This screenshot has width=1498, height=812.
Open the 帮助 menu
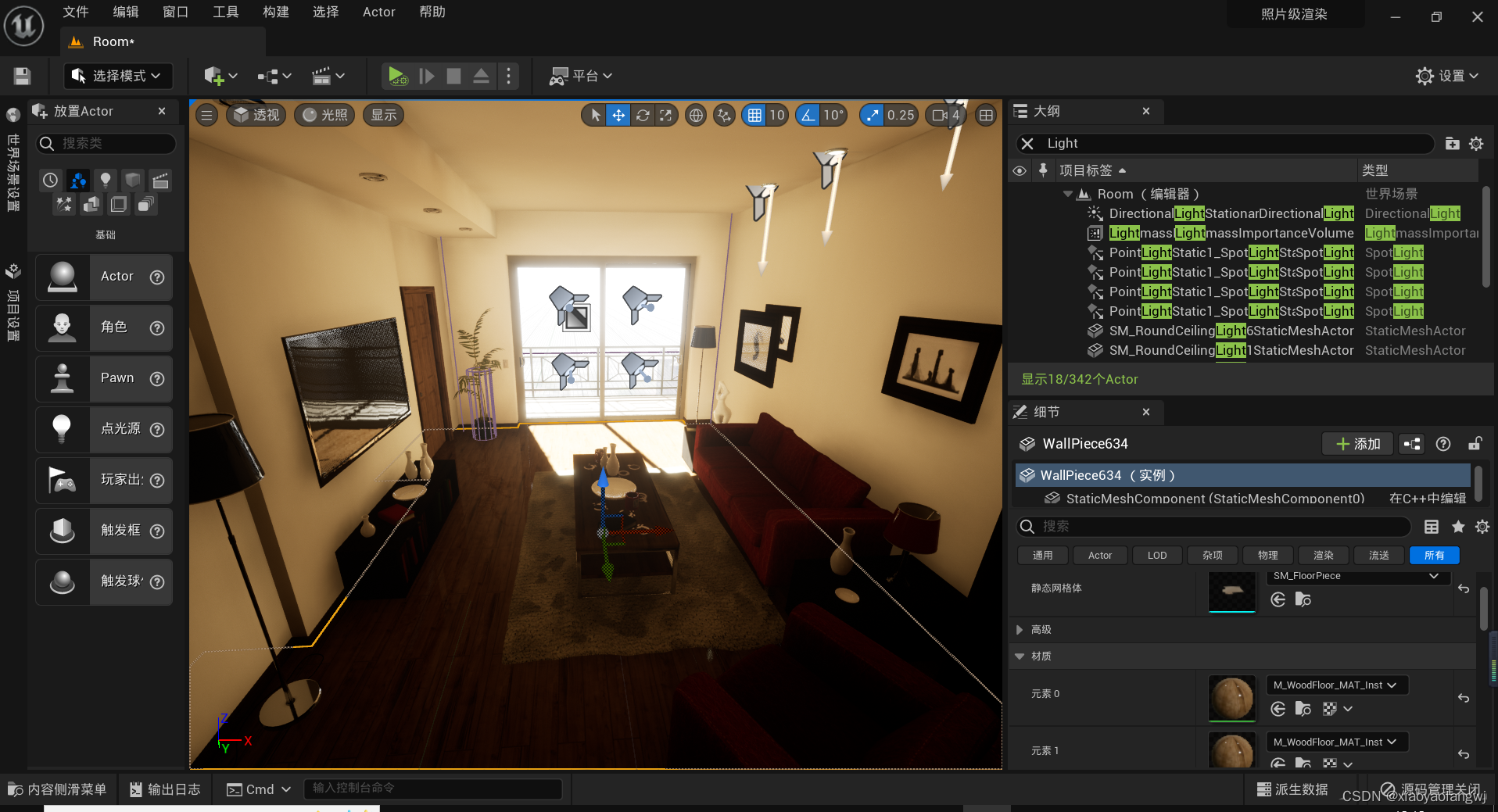coord(432,13)
